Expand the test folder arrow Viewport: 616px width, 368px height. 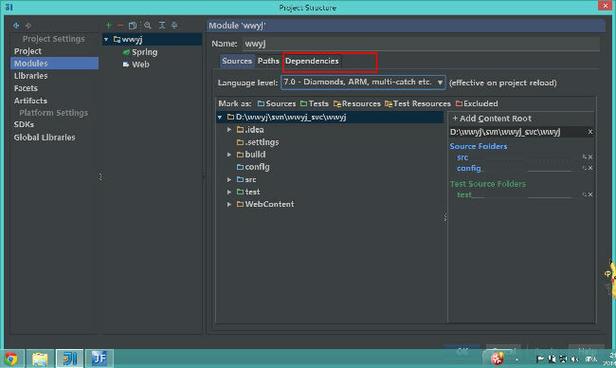point(229,192)
